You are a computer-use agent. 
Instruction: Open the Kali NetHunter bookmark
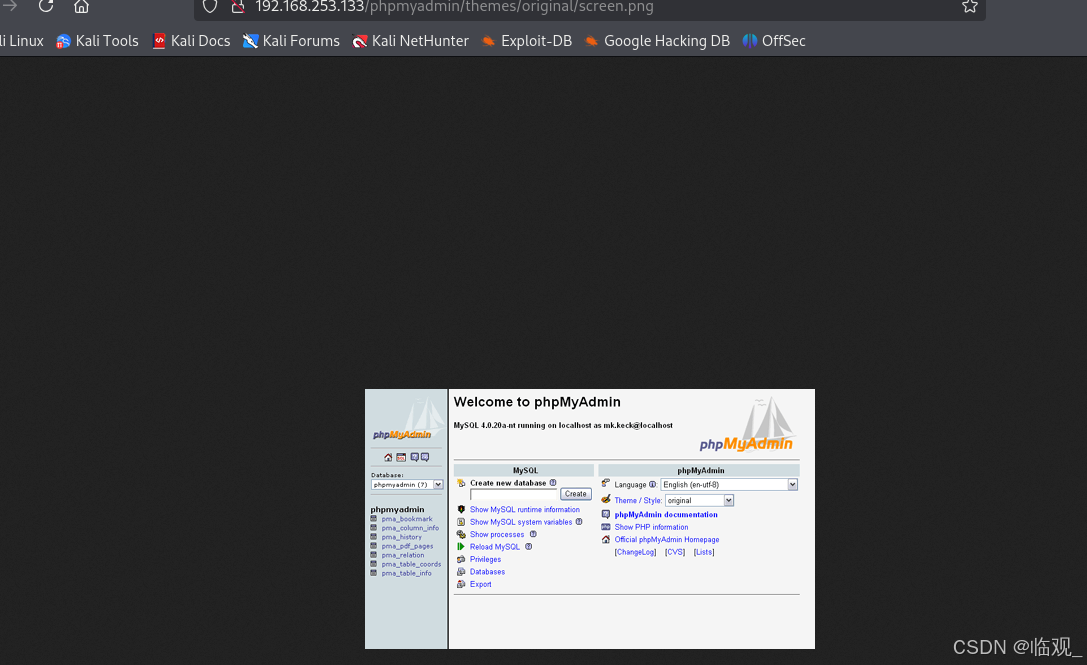pyautogui.click(x=410, y=41)
